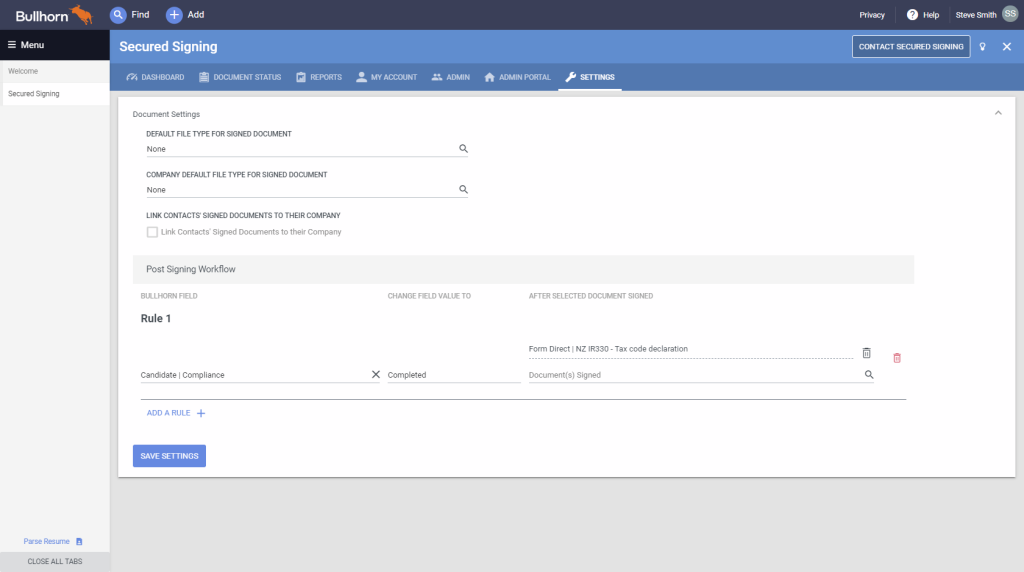Open the Admin Portal tab
Viewport: 1024px width, 572px height.
[517, 77]
